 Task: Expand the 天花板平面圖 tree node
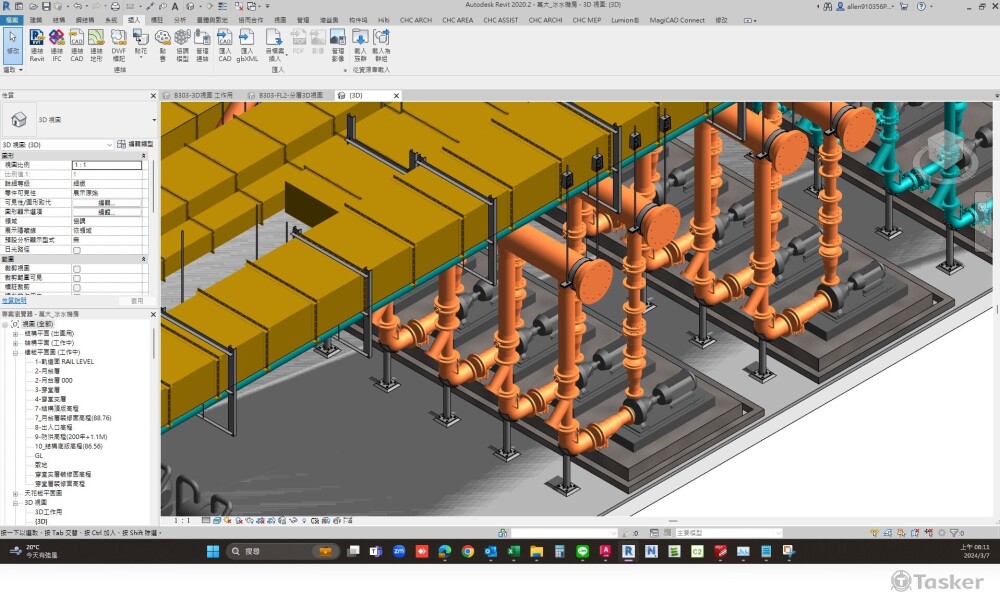click(x=16, y=493)
